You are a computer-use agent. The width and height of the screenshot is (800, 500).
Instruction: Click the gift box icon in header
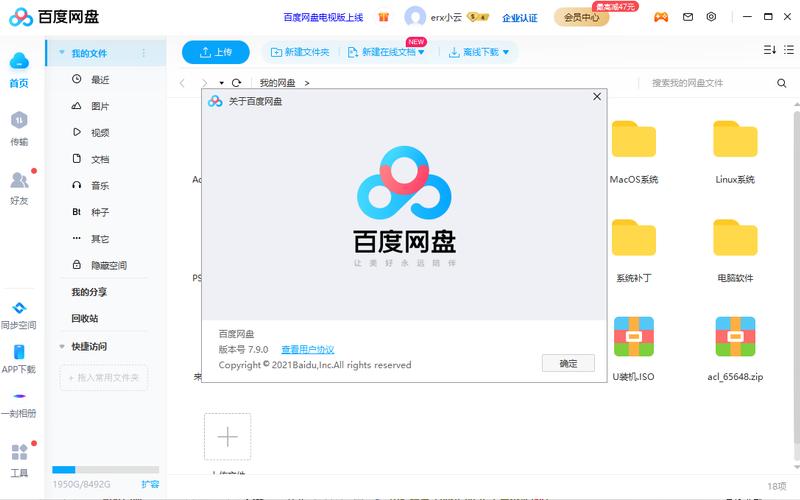[384, 17]
